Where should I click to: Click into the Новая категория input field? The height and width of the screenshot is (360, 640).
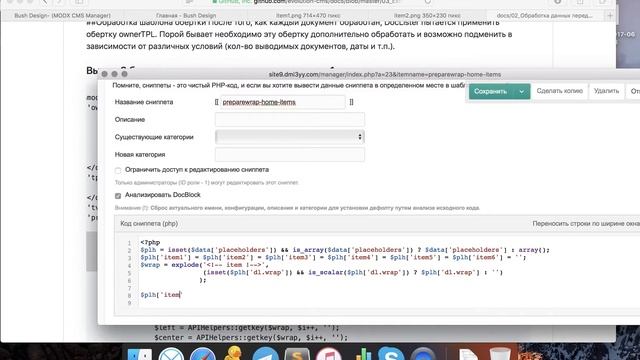click(x=289, y=155)
